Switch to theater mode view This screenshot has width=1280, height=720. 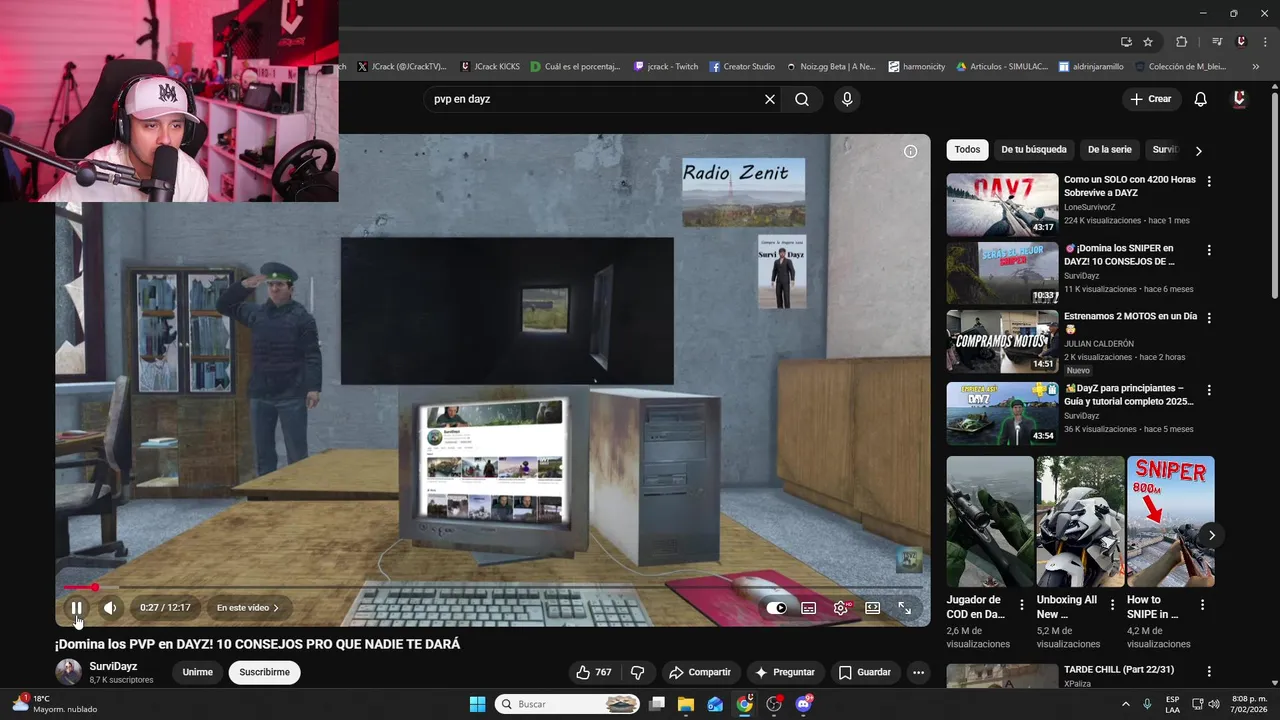click(873, 607)
